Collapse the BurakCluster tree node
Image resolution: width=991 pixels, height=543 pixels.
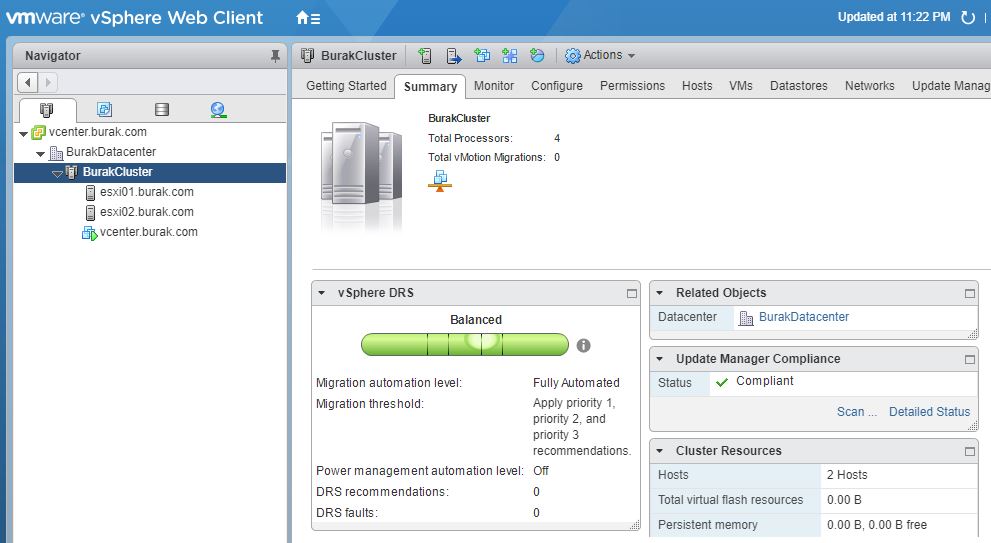pos(57,173)
